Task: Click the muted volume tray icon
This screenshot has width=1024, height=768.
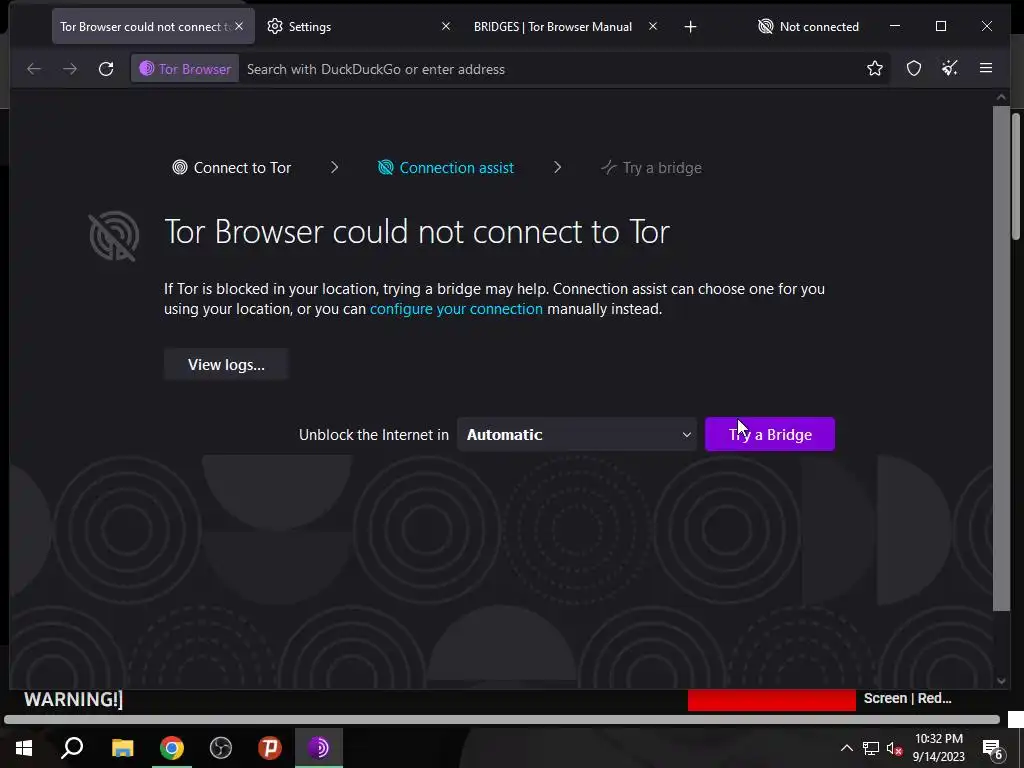Action: (894, 748)
